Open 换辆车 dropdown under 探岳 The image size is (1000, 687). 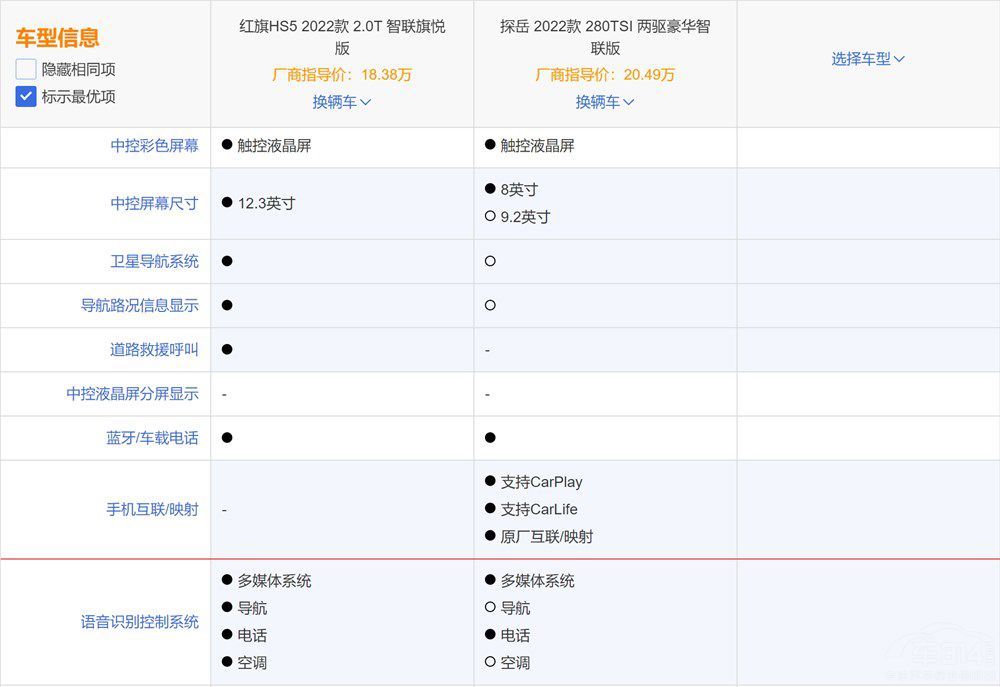[605, 102]
